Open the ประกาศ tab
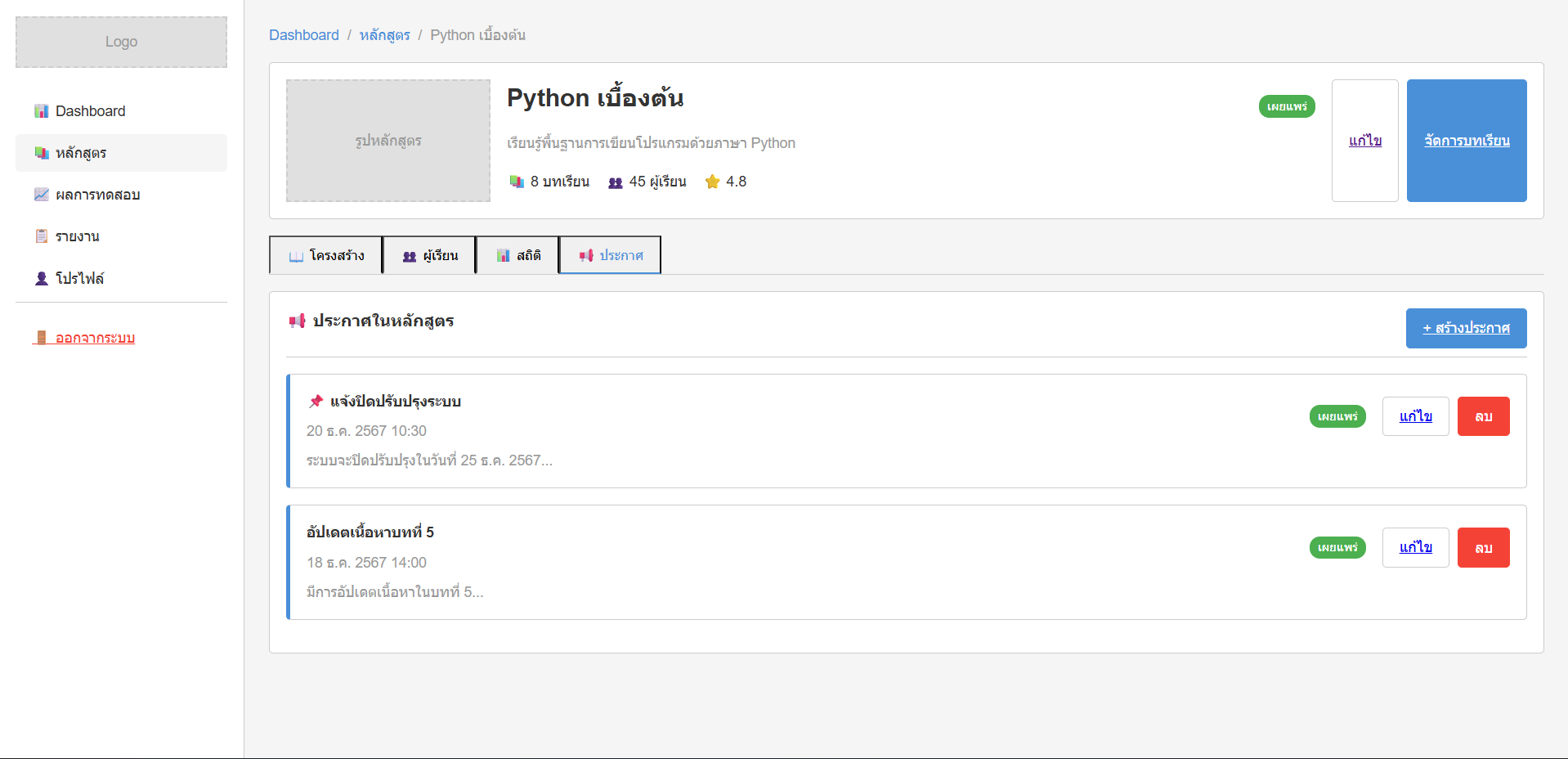Screen dimensions: 1568x759 coord(610,255)
